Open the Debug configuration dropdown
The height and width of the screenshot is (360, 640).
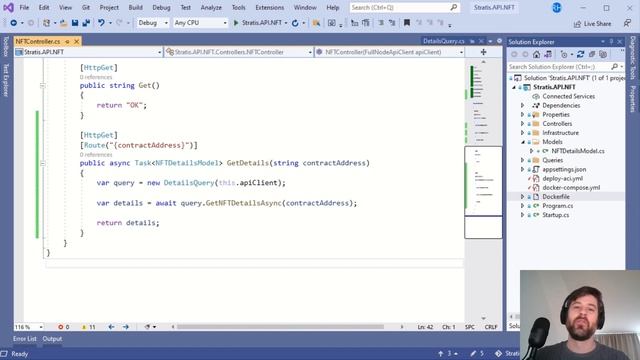(153, 23)
